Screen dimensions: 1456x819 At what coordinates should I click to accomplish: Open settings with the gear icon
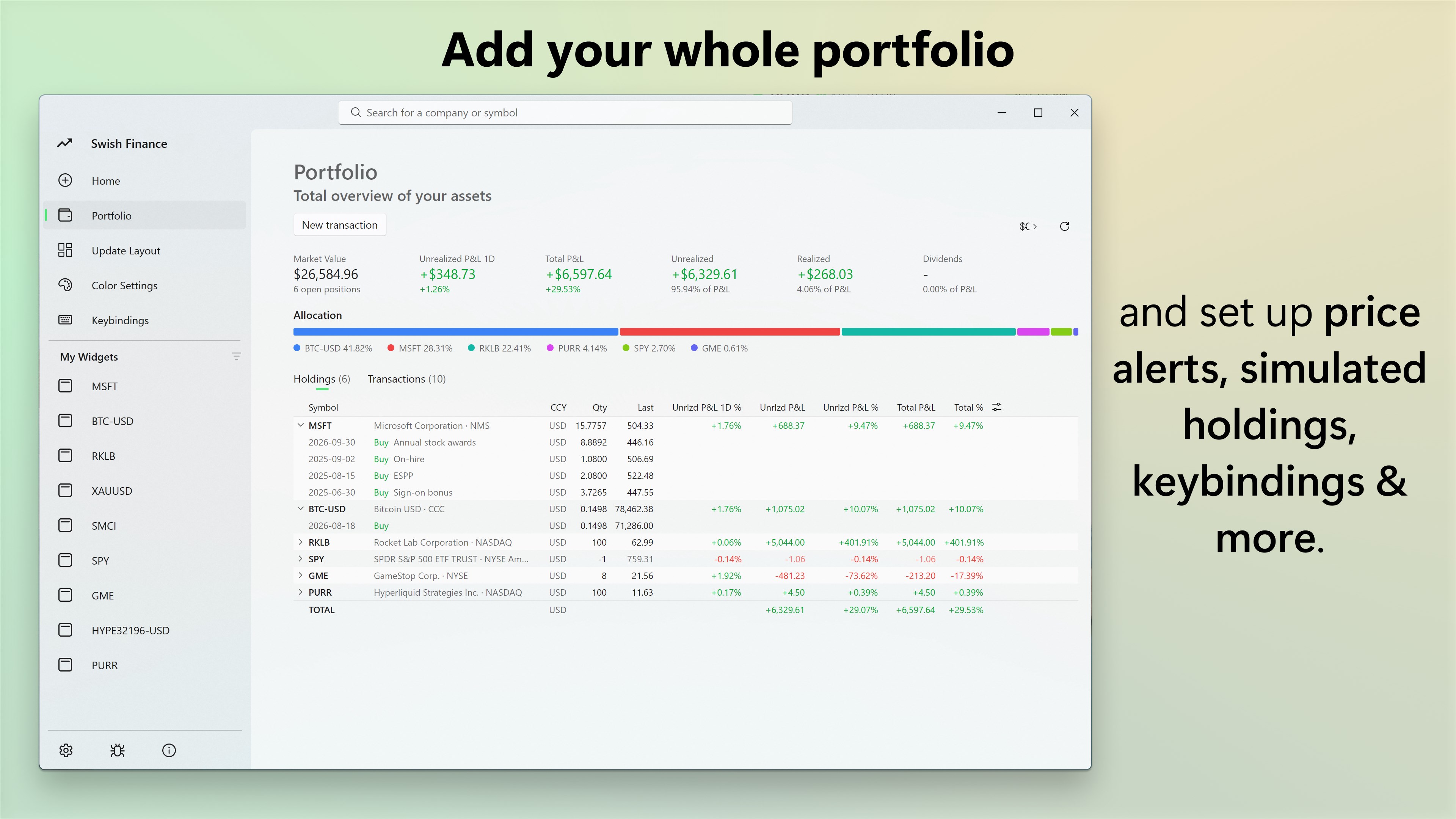click(66, 751)
